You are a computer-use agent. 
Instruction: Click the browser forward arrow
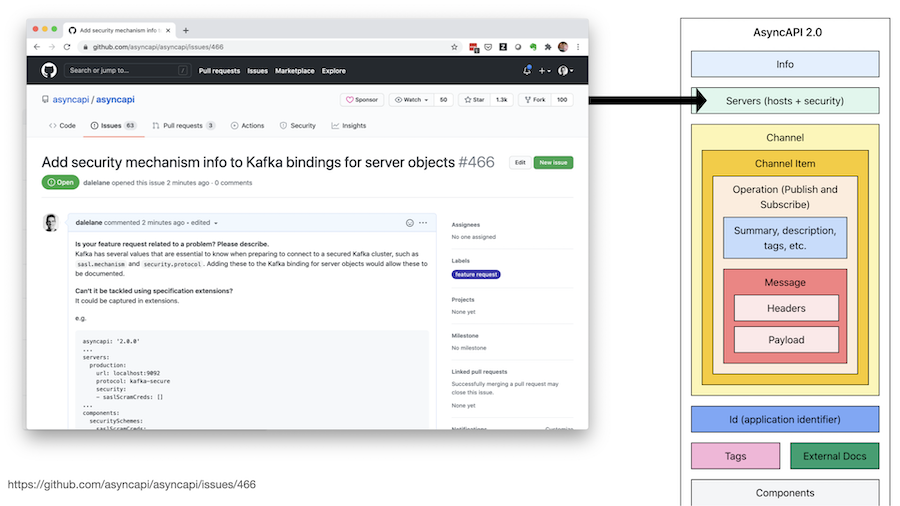[52, 47]
